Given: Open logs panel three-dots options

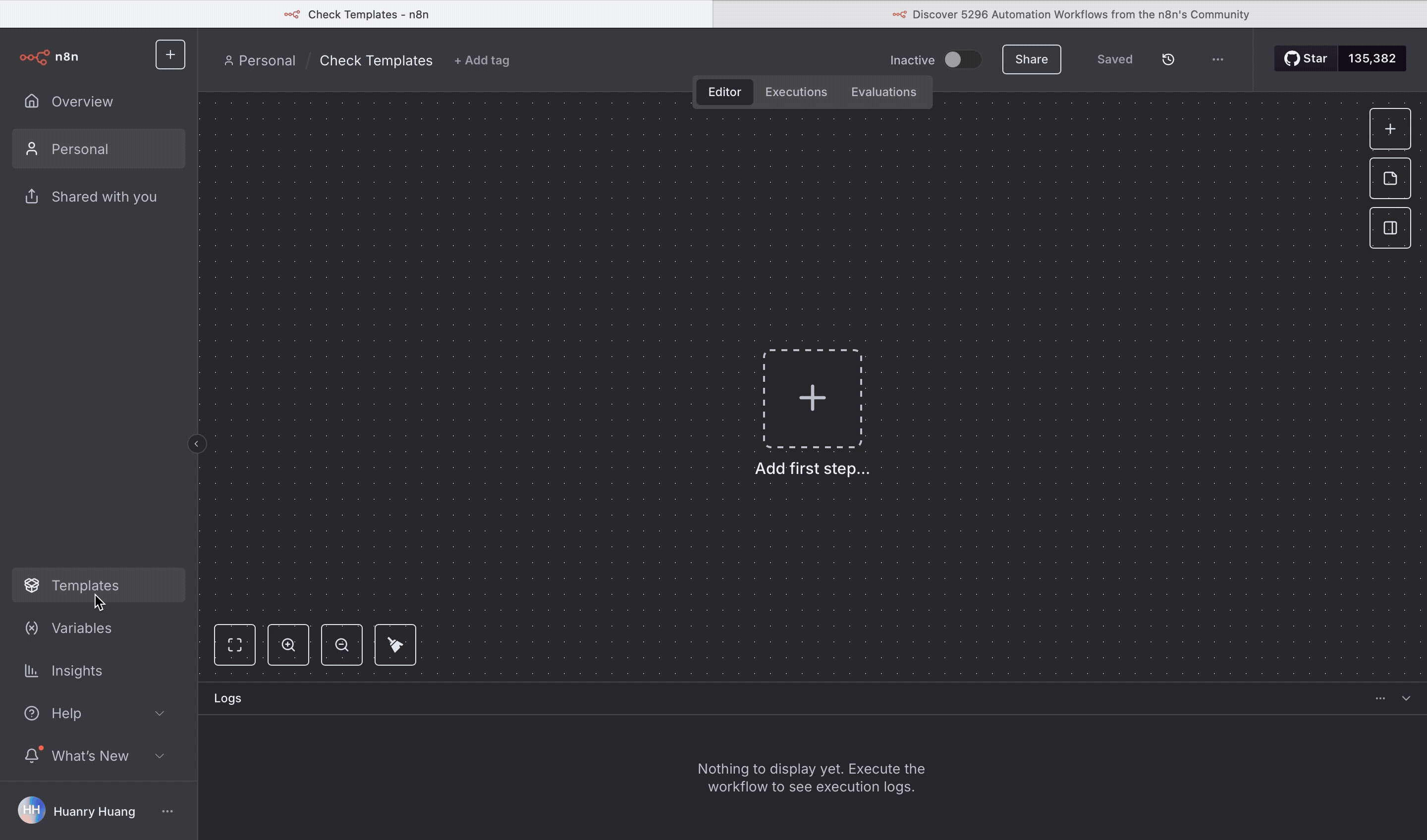Looking at the screenshot, I should 1380,698.
